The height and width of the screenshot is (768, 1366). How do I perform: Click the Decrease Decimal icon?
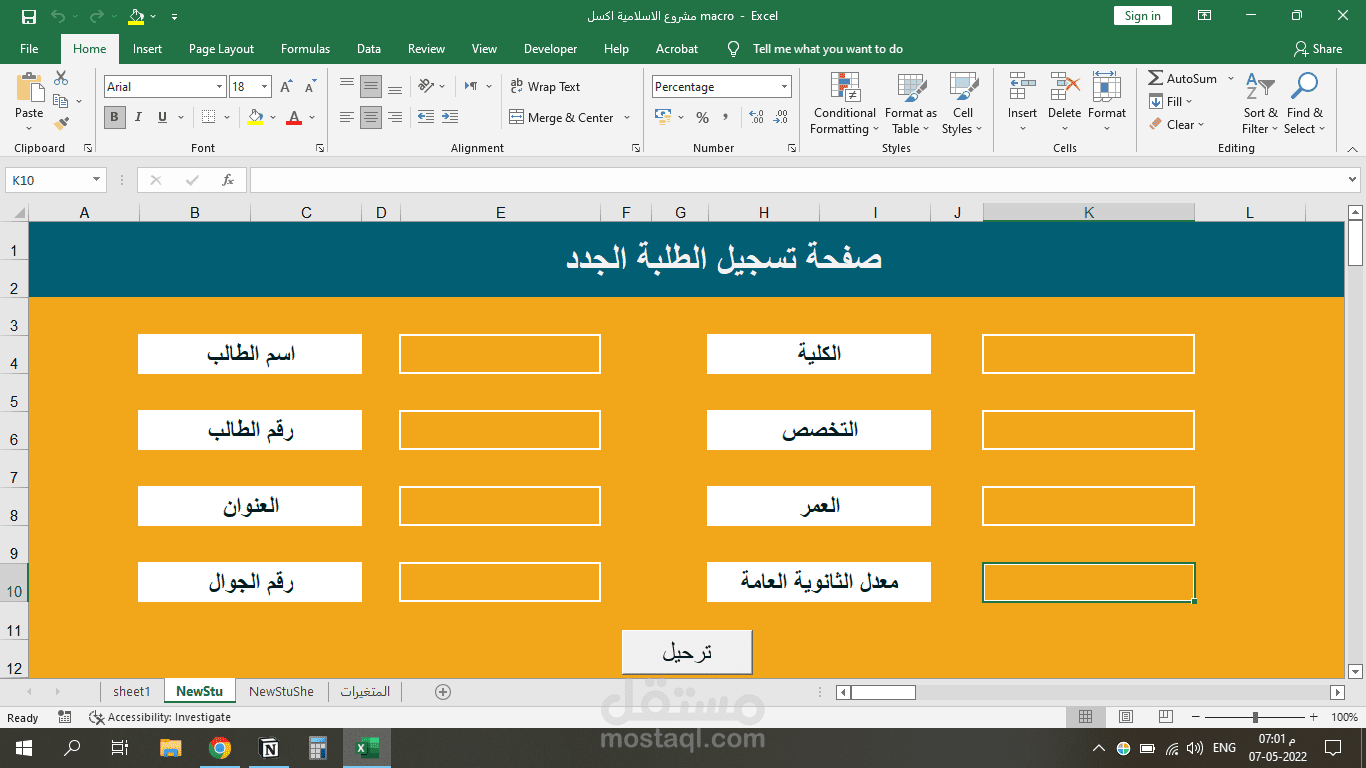pos(779,117)
